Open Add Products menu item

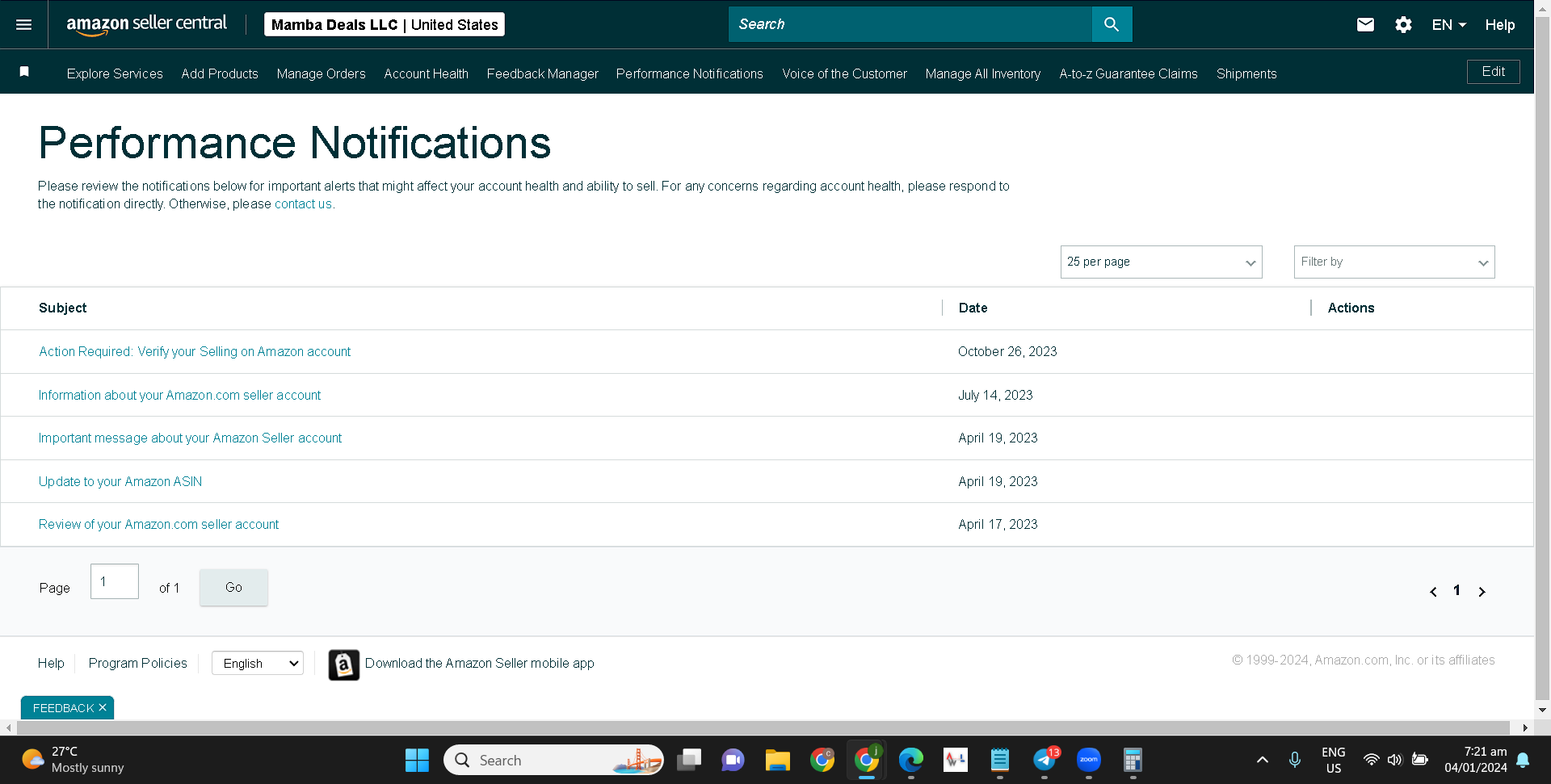click(x=220, y=73)
